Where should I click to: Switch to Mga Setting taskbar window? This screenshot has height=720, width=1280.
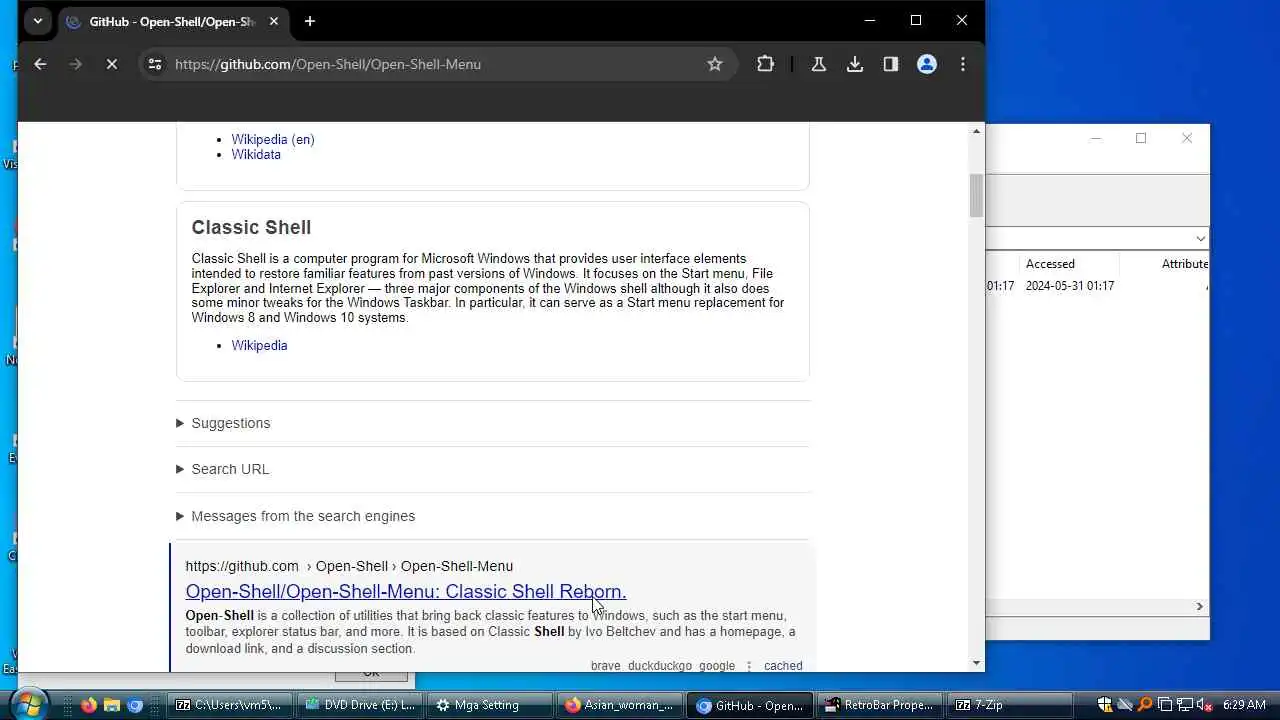point(490,705)
